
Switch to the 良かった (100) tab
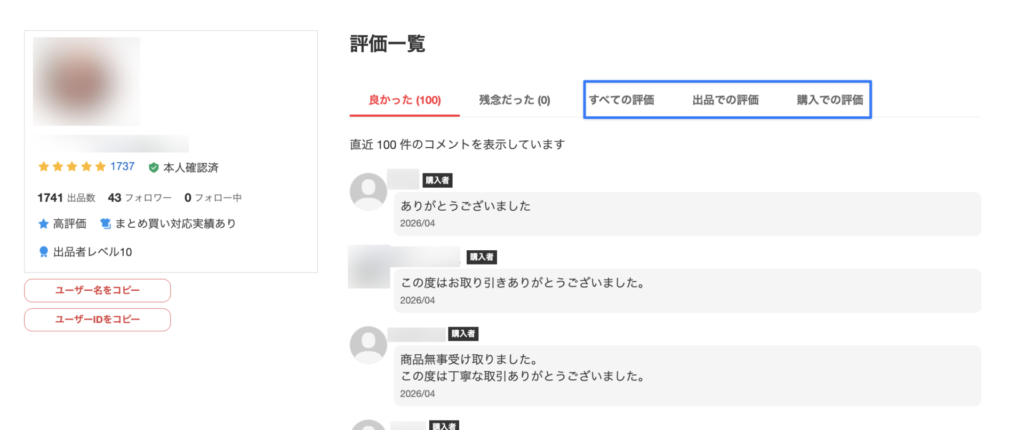click(404, 100)
